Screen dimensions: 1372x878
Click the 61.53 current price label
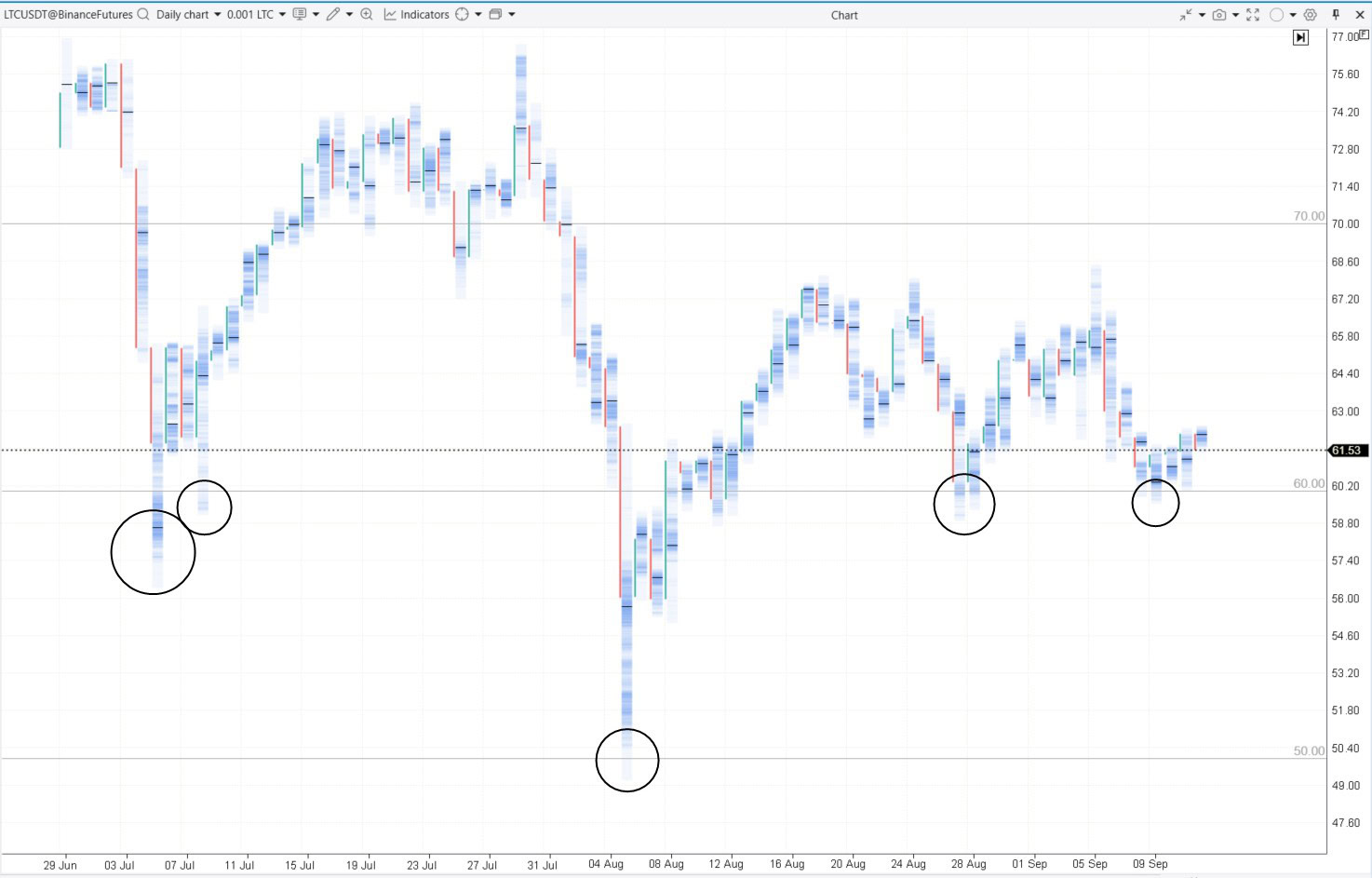(1346, 451)
